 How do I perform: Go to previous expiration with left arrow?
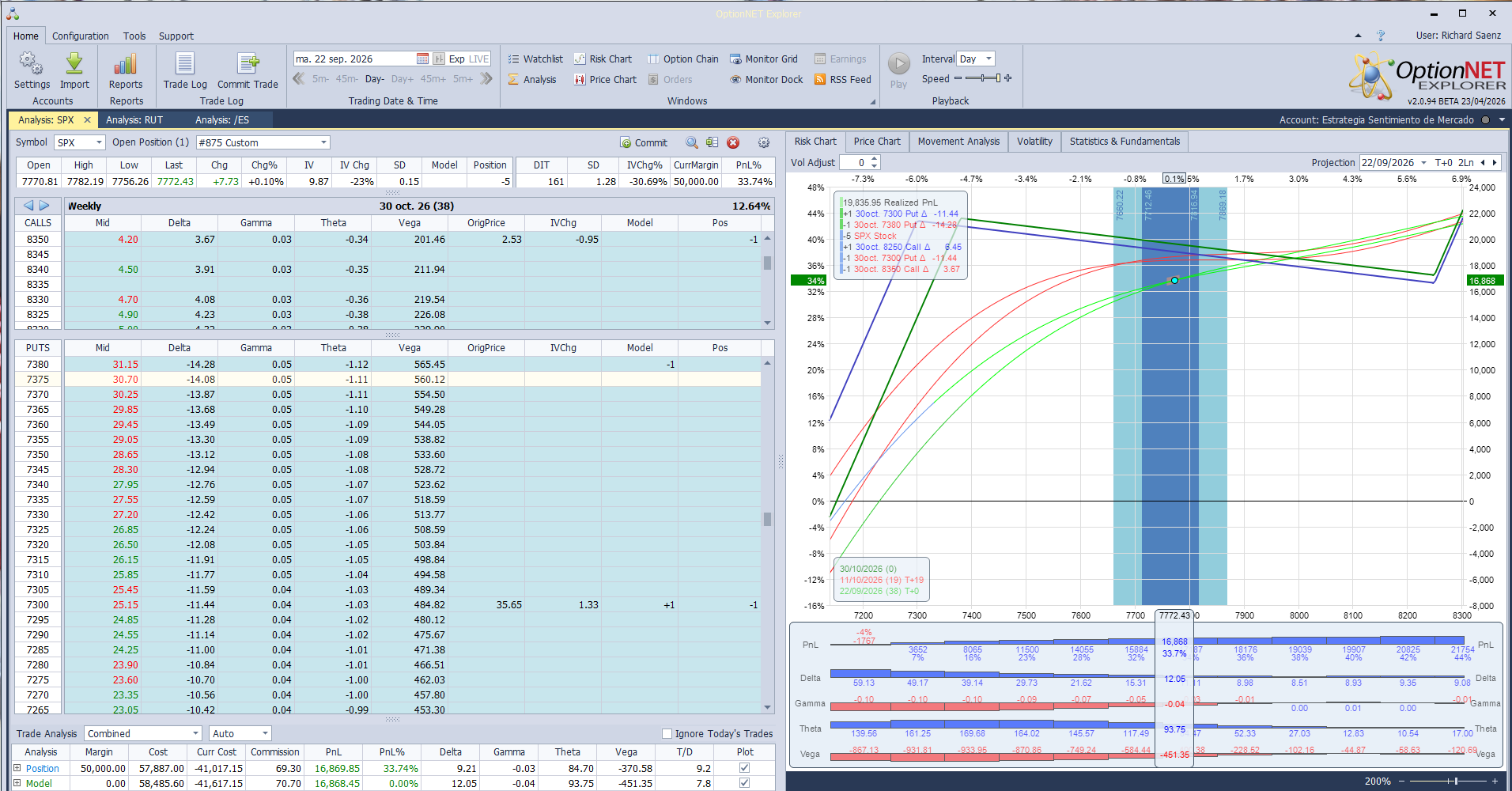click(28, 206)
